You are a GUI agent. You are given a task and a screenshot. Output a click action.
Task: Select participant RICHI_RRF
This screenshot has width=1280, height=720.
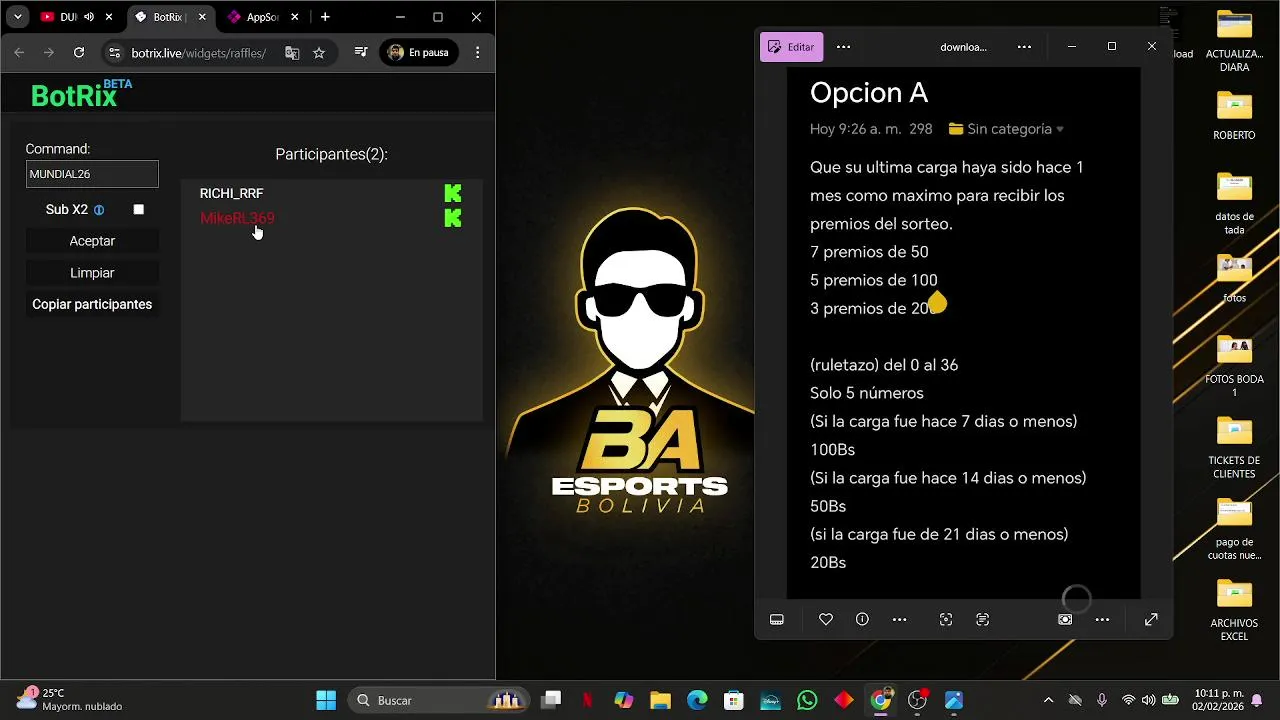231,193
